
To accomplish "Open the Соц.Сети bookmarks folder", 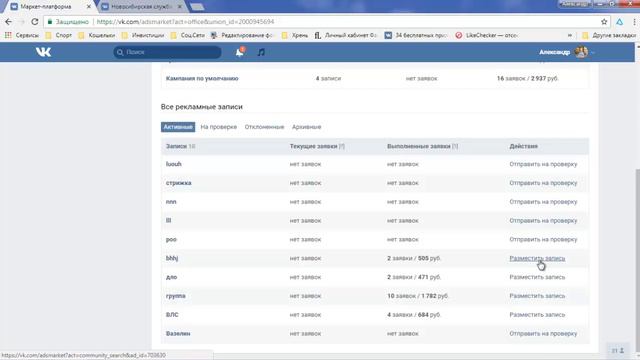I will 187,36.
